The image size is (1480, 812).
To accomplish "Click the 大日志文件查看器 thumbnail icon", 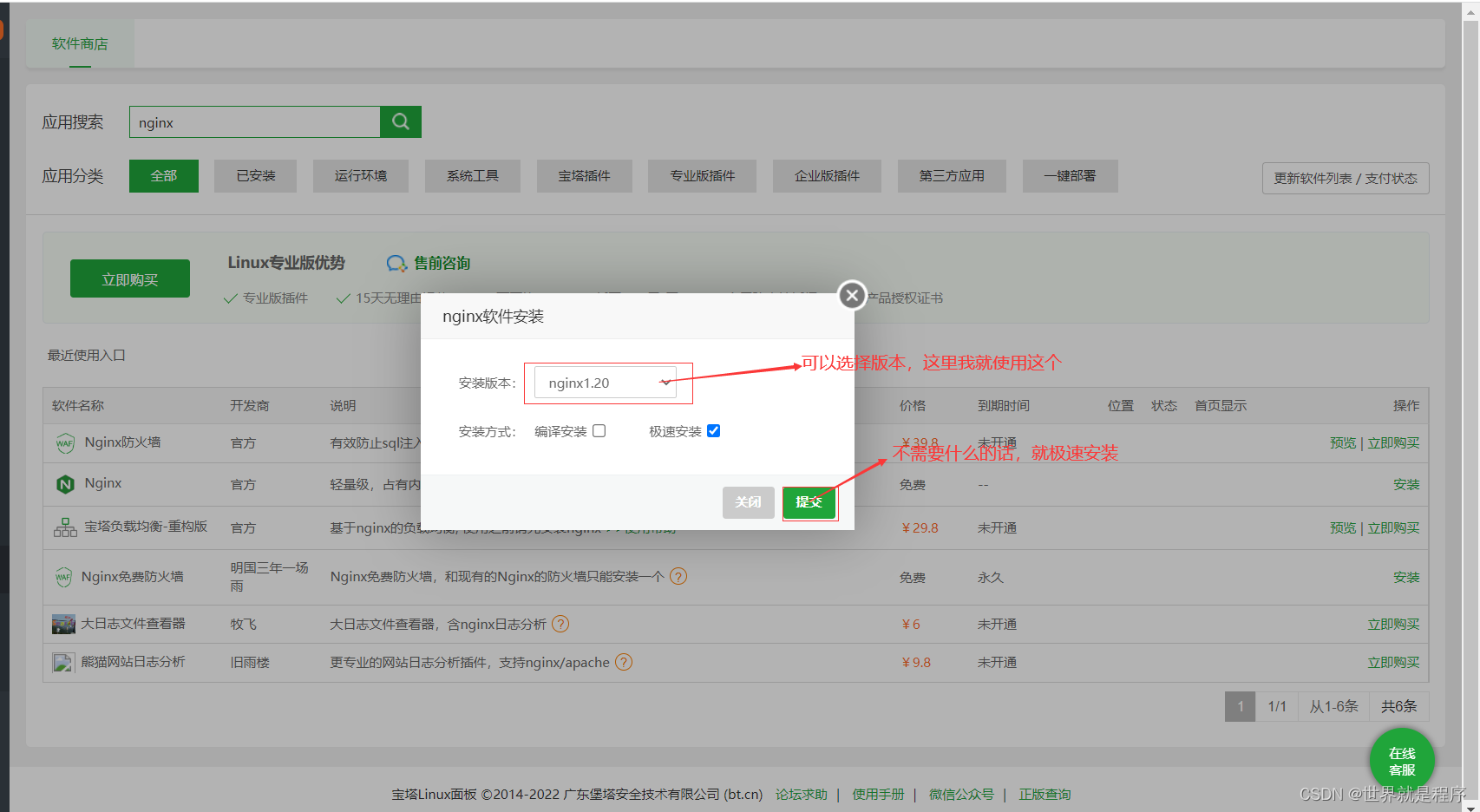I will 63,624.
